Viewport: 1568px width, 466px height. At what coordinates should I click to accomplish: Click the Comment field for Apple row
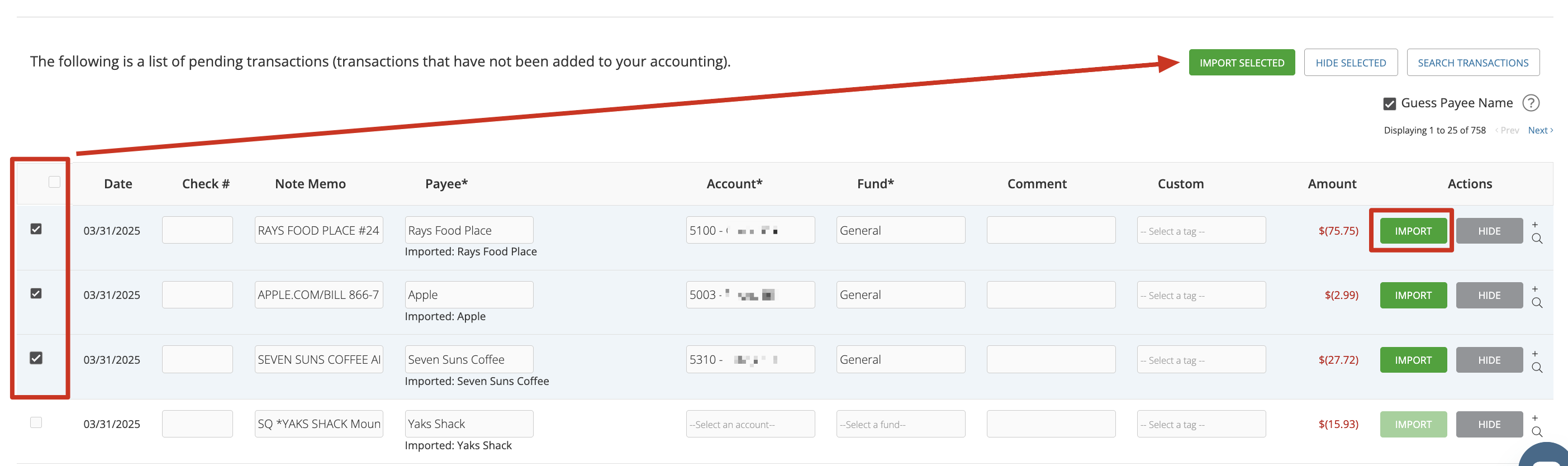1051,295
